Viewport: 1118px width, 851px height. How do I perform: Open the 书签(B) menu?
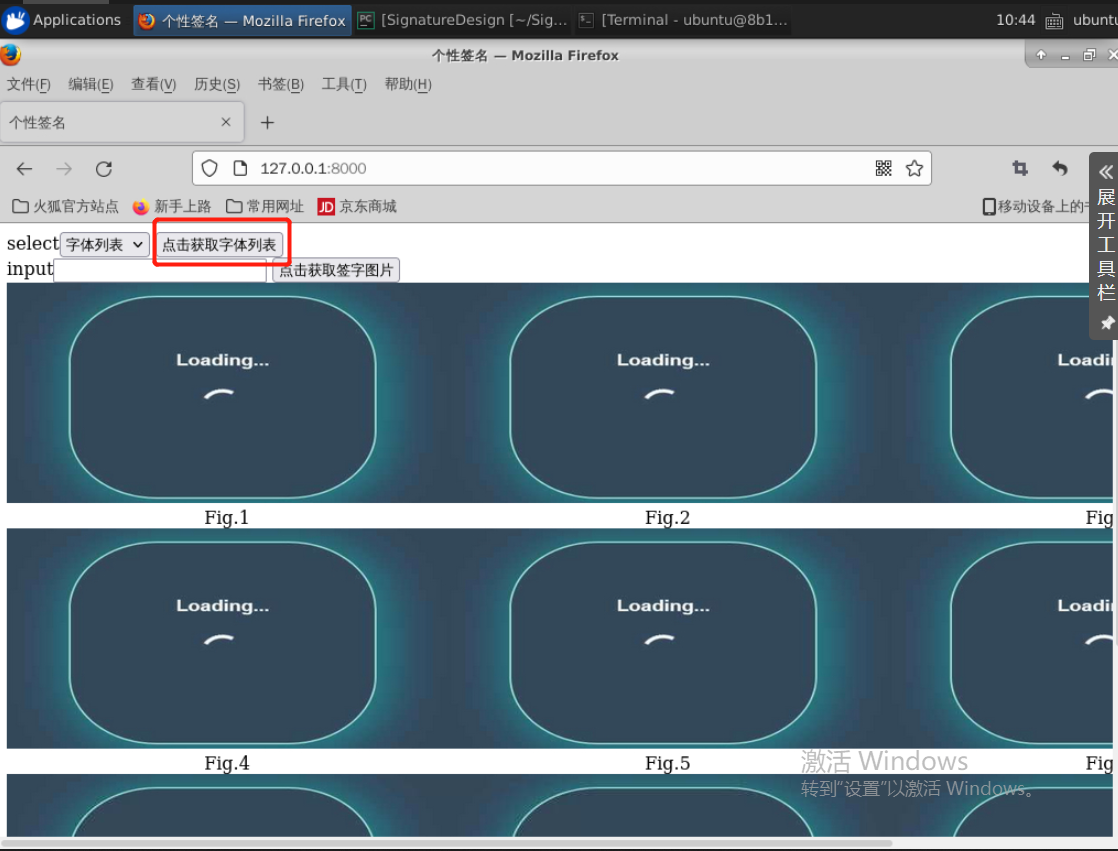tap(280, 85)
